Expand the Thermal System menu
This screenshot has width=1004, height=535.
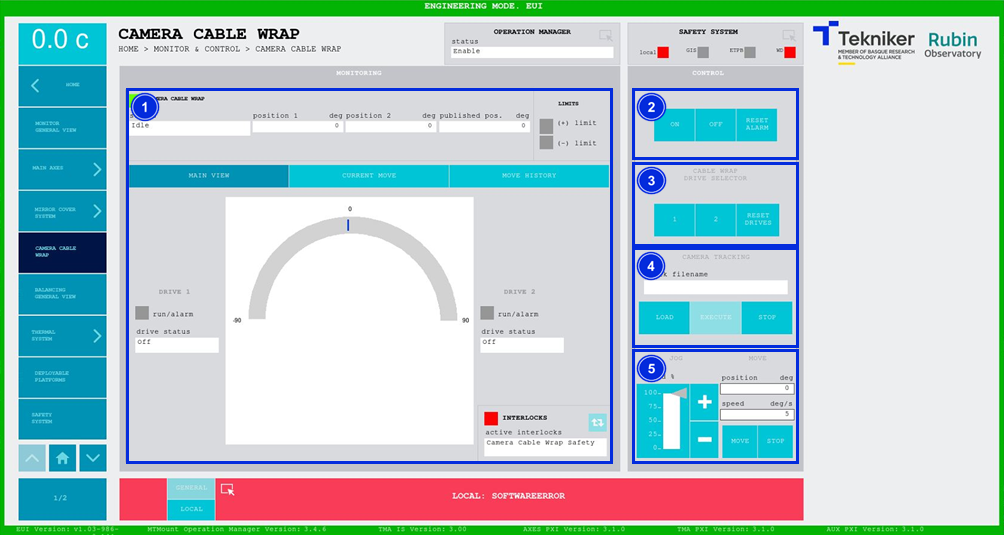click(62, 336)
